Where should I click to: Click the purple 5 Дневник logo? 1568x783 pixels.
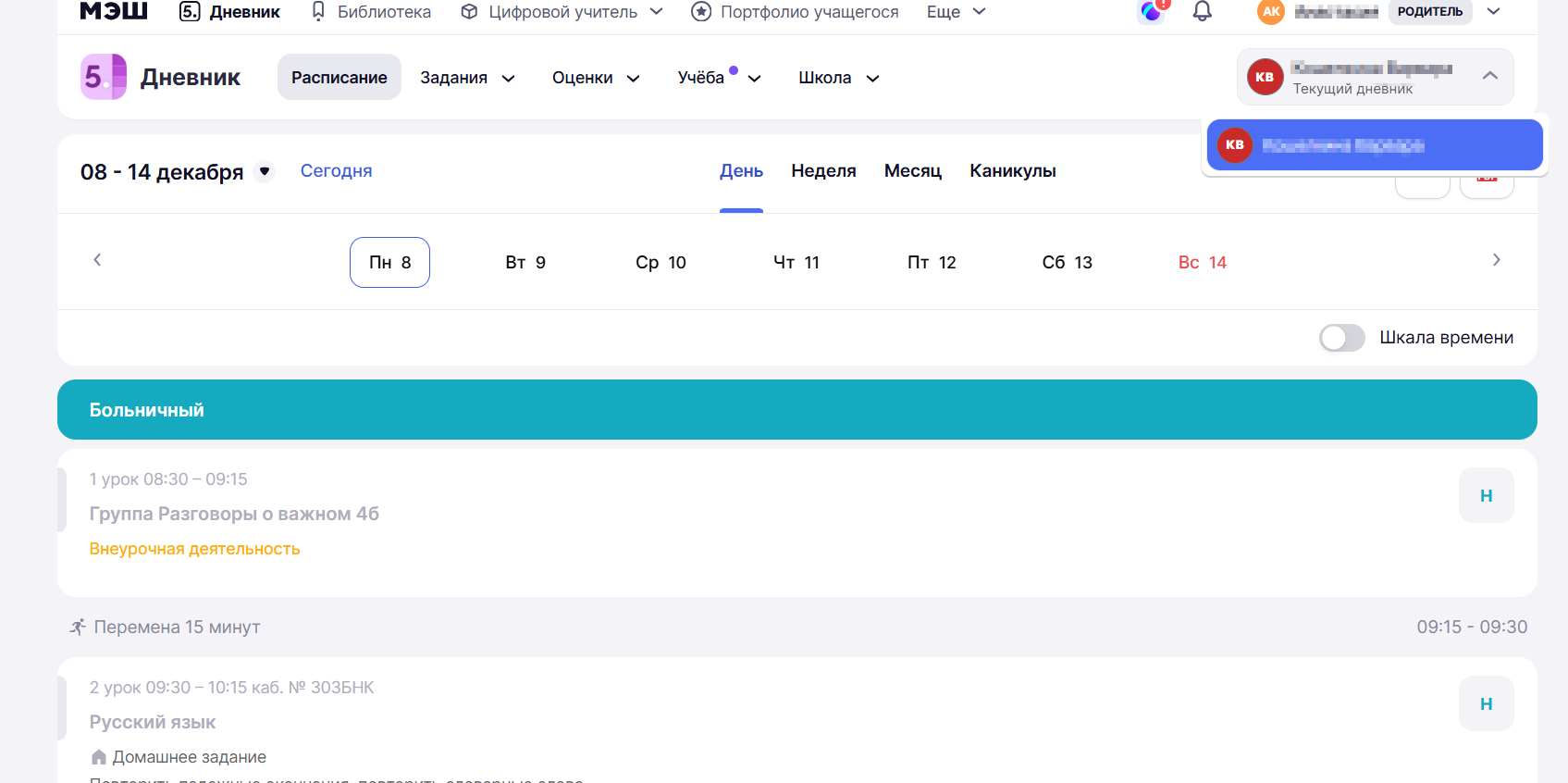pyautogui.click(x=104, y=77)
